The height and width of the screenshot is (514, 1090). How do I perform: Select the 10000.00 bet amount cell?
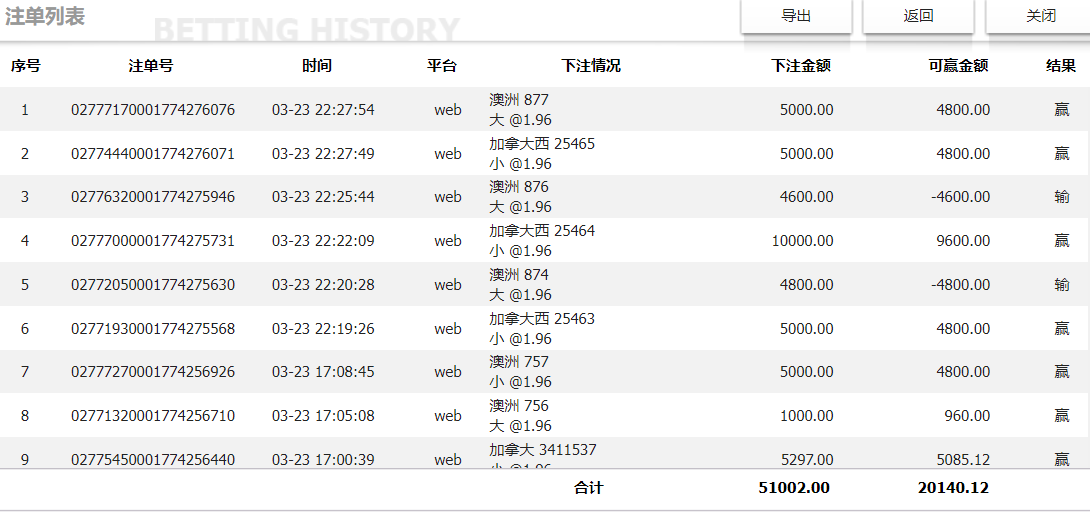pos(802,241)
